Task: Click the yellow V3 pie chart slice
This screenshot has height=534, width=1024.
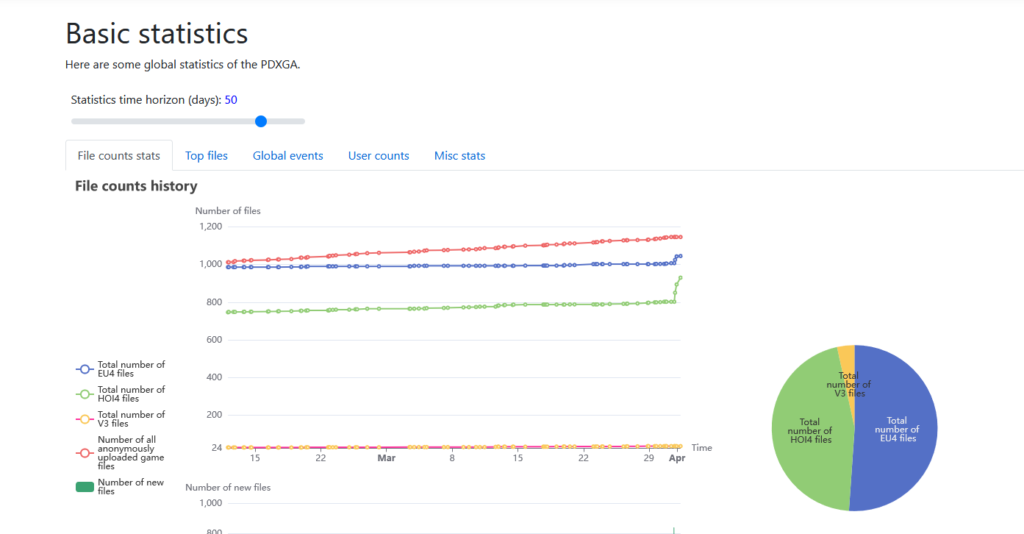Action: (x=847, y=359)
